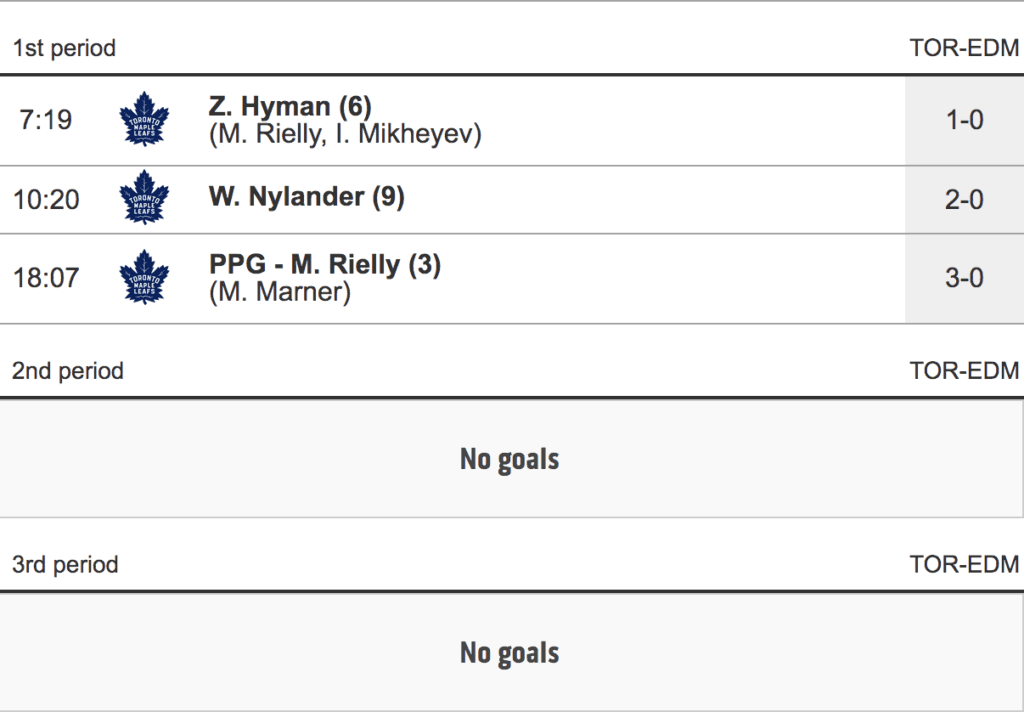The width and height of the screenshot is (1024, 712).
Task: Click the 1-0 score cell
Action: (x=964, y=120)
